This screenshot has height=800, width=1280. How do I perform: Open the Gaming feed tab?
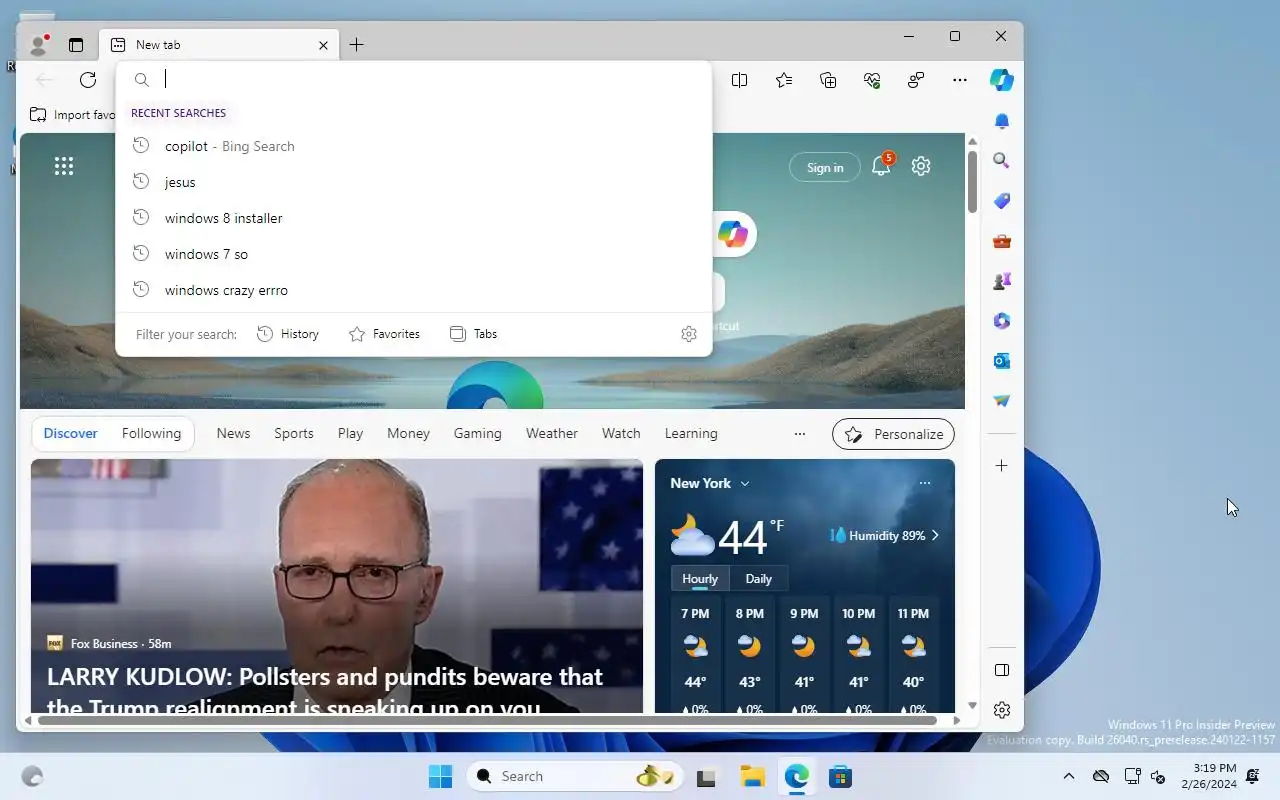477,434
